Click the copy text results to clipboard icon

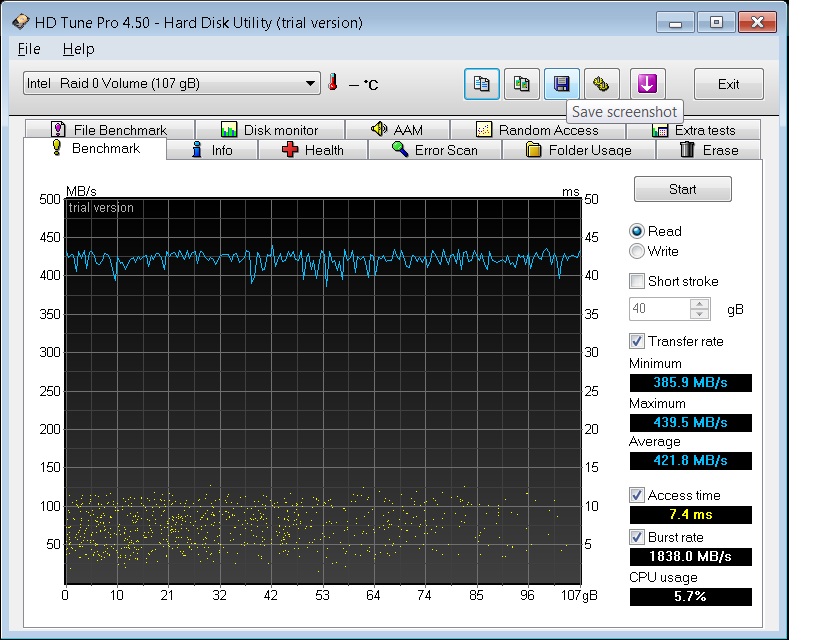(x=482, y=84)
